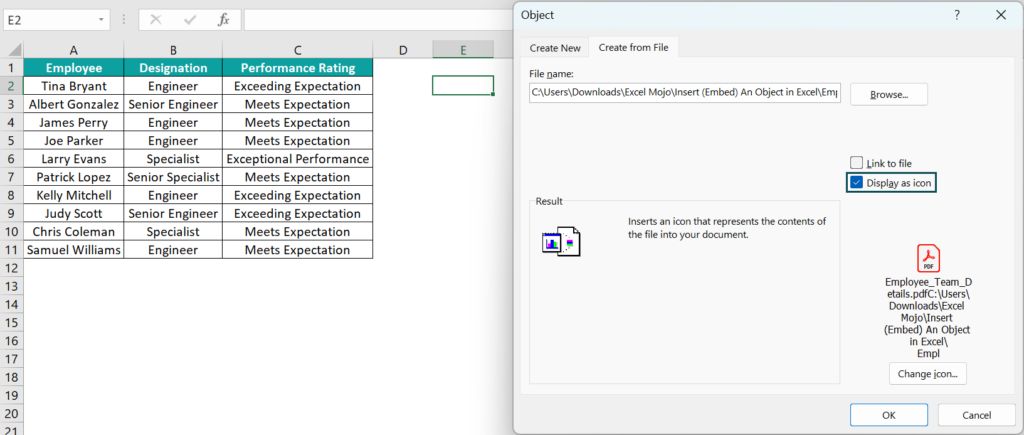The image size is (1024, 435).
Task: Select column E header
Action: [463, 50]
